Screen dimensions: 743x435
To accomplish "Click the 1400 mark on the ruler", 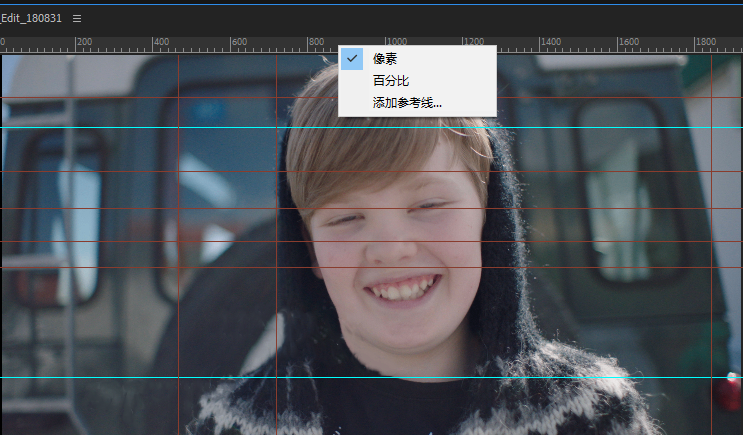I will pyautogui.click(x=550, y=43).
